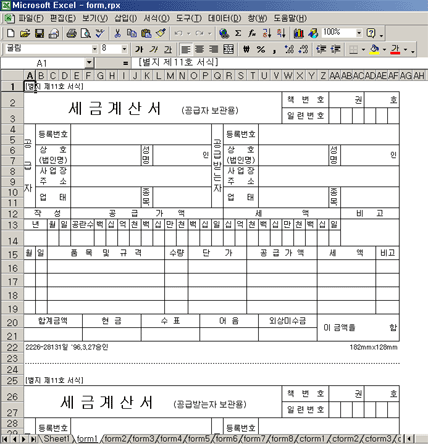The width and height of the screenshot is (428, 444).
Task: Toggle underline formatting button
Action: pos(168,50)
